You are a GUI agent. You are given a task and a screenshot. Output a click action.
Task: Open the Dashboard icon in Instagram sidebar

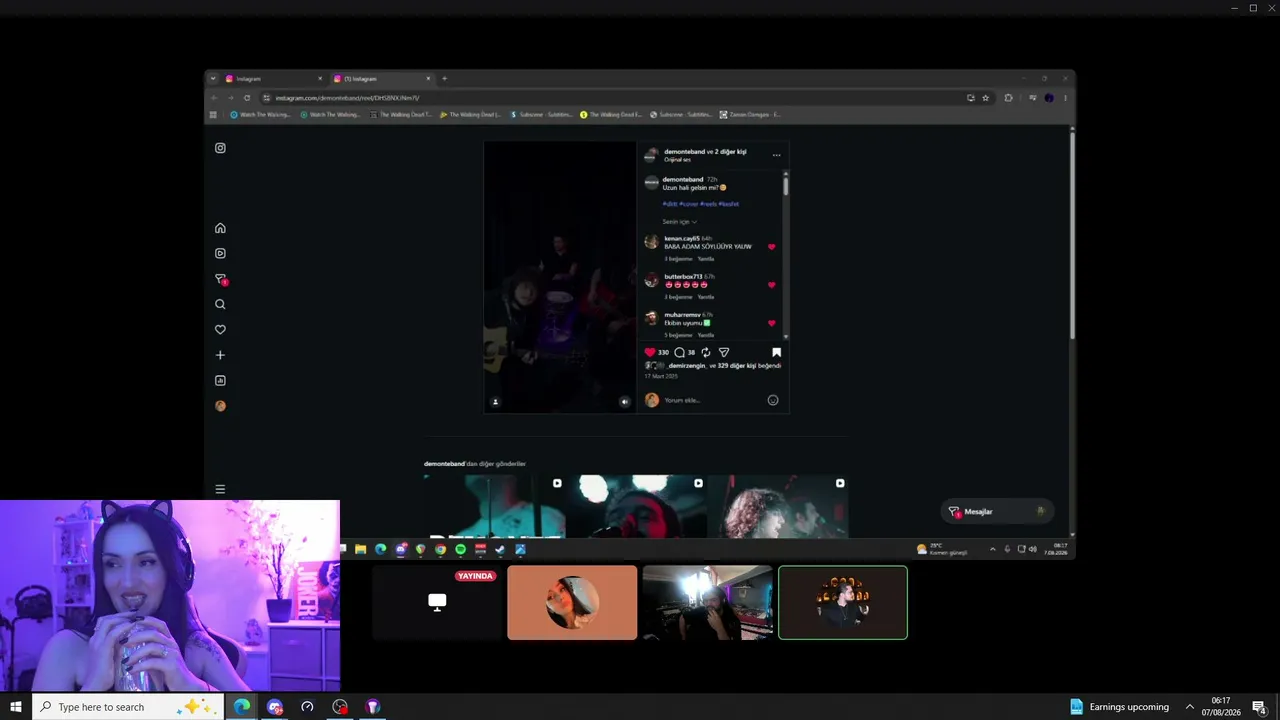pos(220,380)
